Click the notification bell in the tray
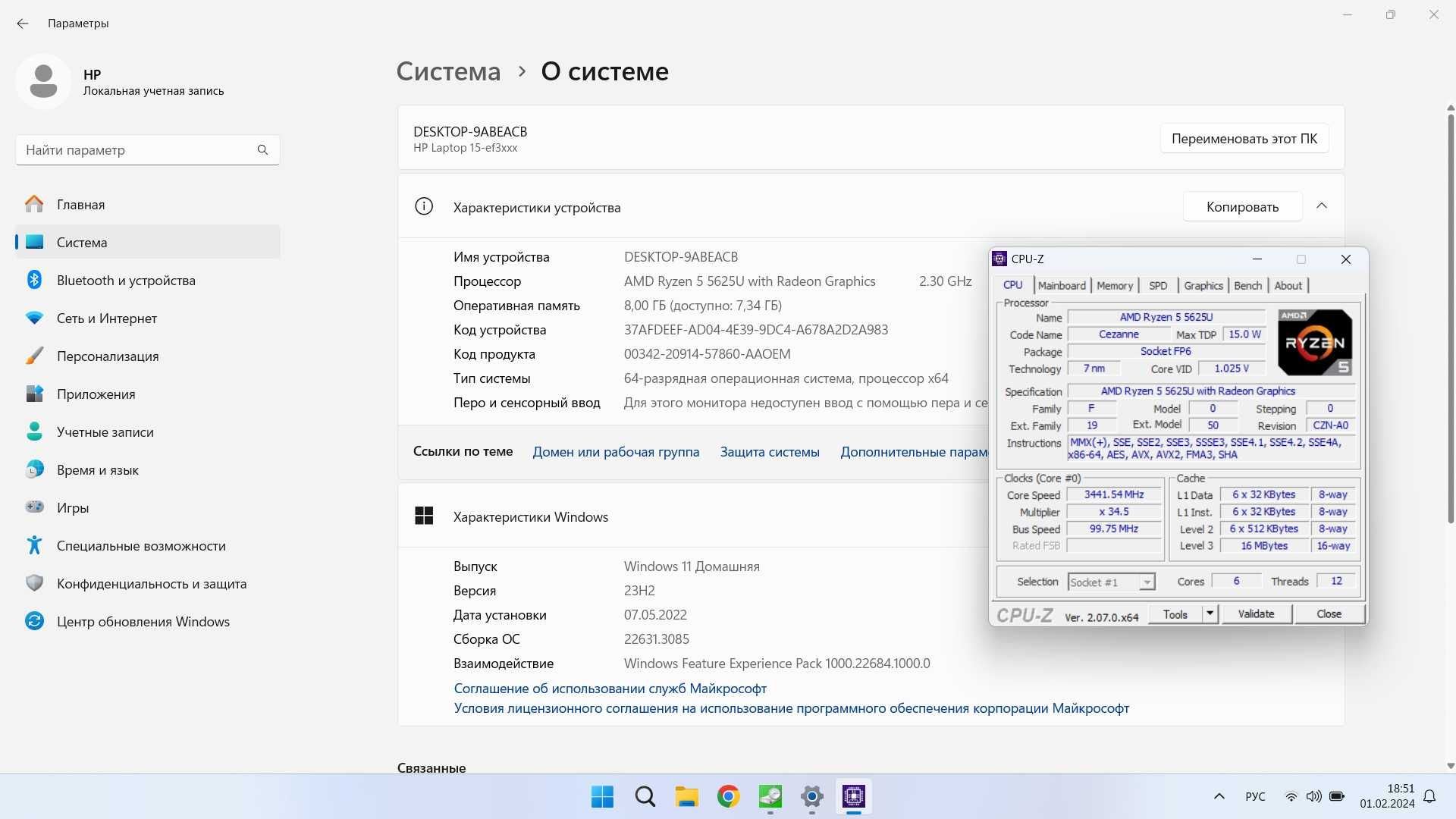1456x819 pixels. point(1429,796)
